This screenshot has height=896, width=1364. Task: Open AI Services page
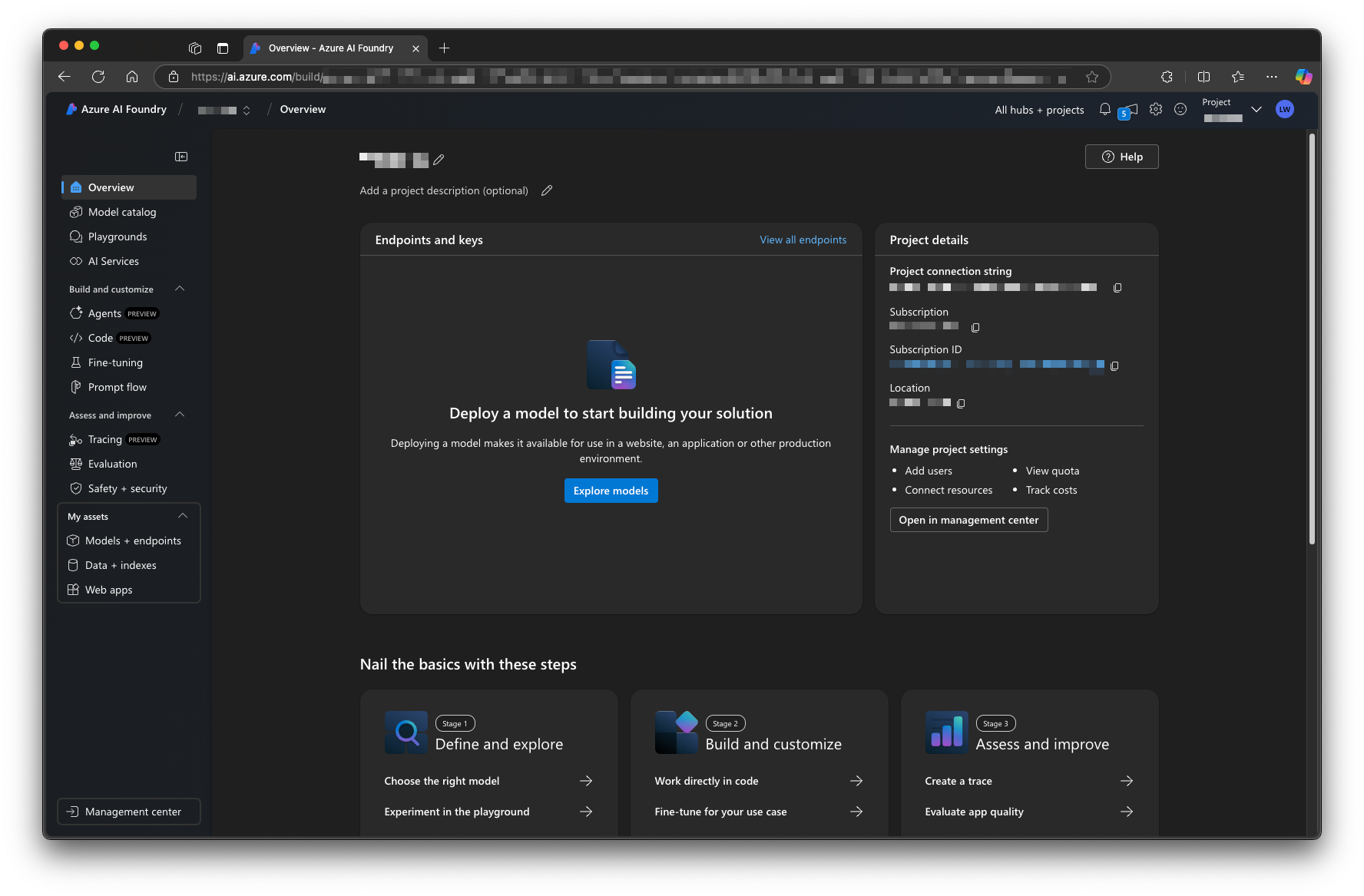coord(129,261)
